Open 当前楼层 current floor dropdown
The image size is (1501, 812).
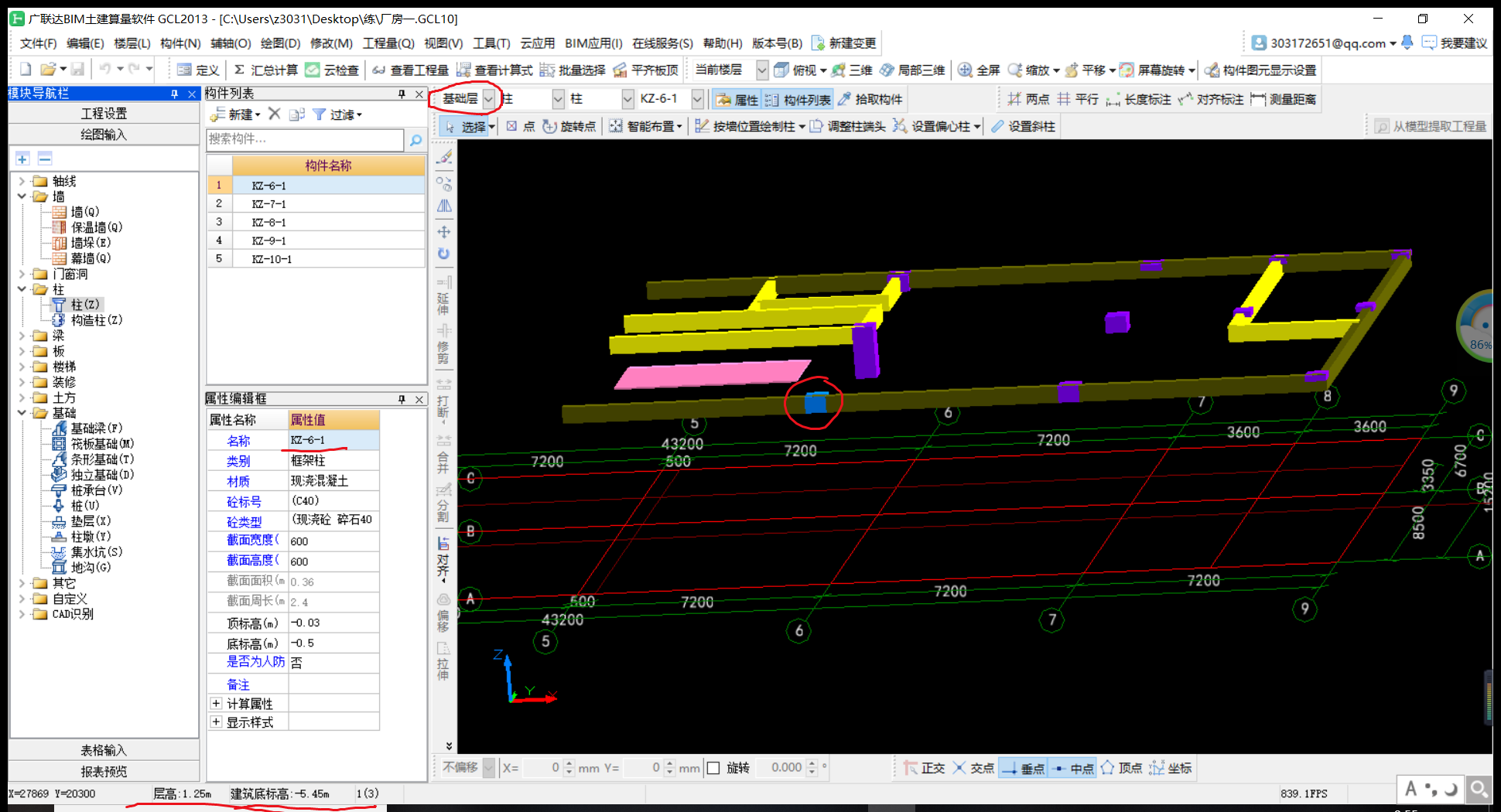tap(762, 70)
